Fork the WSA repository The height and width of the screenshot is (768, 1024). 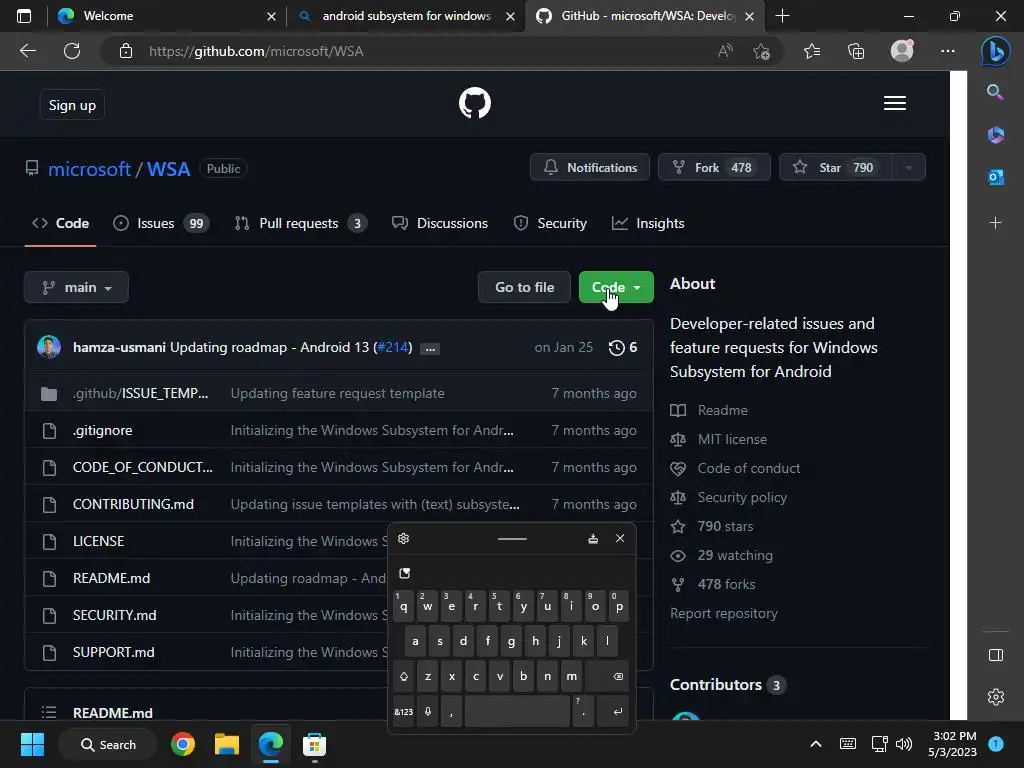pyautogui.click(x=714, y=168)
